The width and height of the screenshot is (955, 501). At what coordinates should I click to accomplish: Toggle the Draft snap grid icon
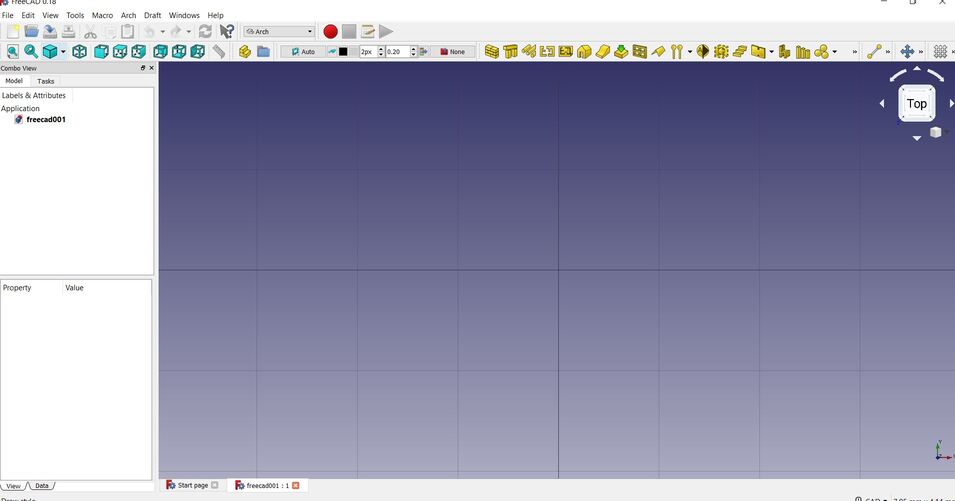(940, 52)
